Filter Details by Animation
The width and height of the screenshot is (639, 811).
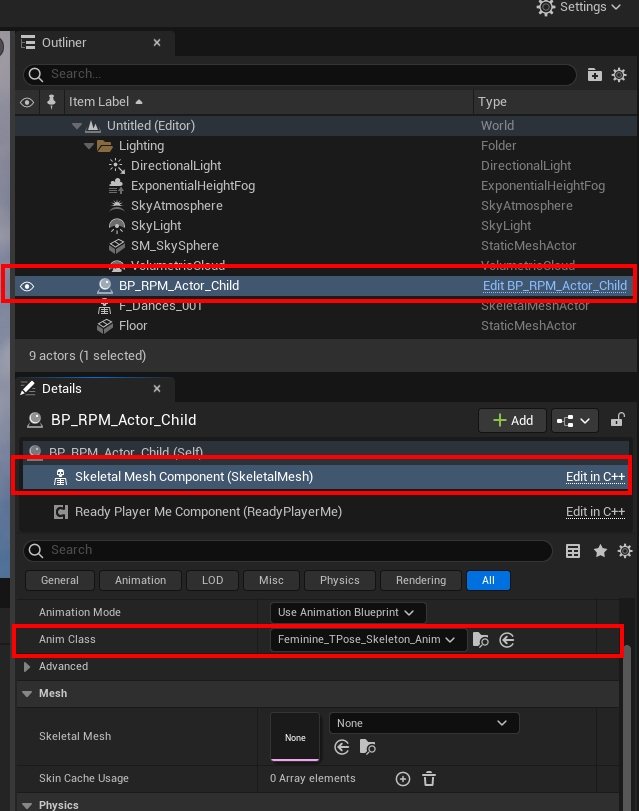[x=140, y=580]
